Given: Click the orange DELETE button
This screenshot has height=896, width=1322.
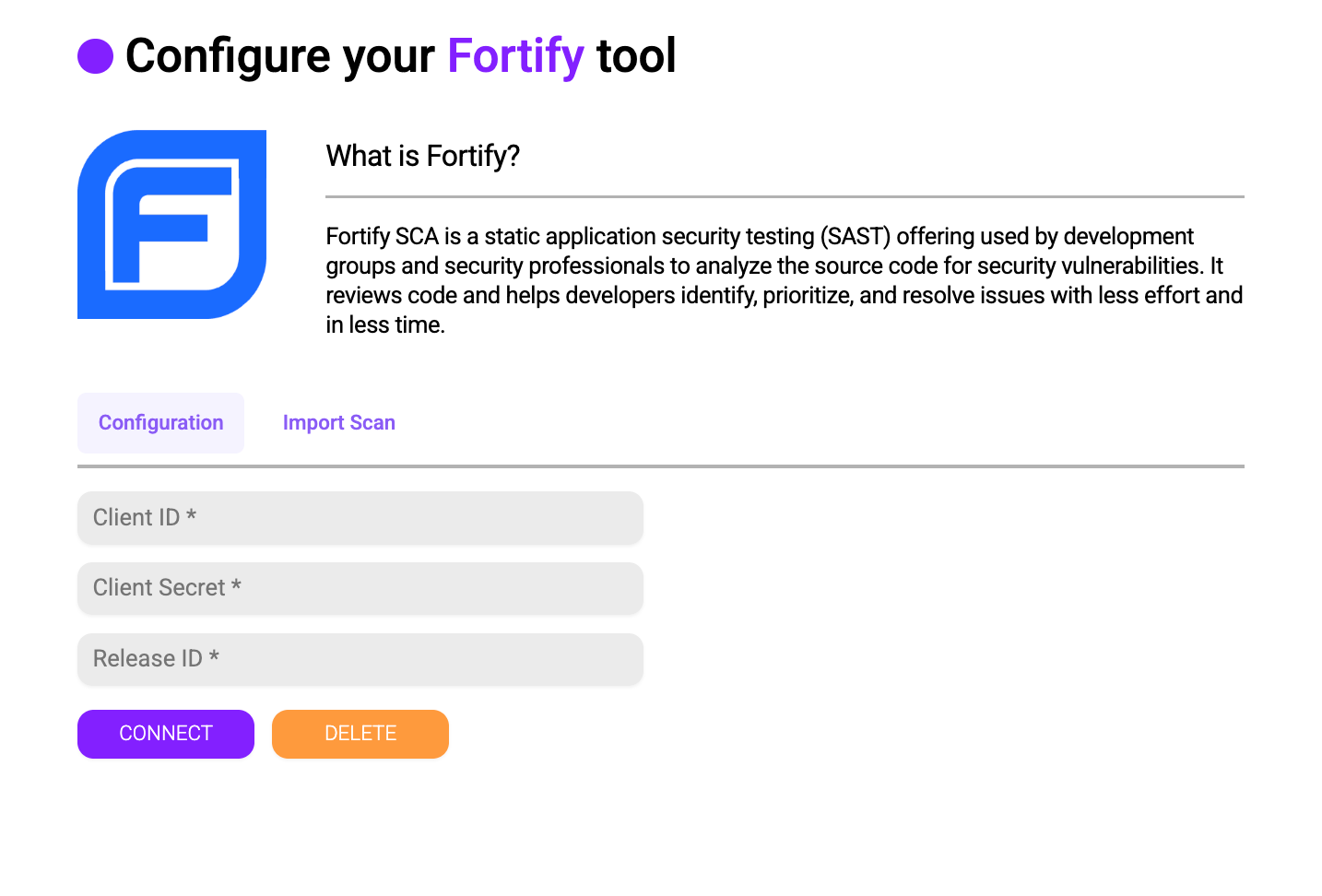Looking at the screenshot, I should 360,734.
